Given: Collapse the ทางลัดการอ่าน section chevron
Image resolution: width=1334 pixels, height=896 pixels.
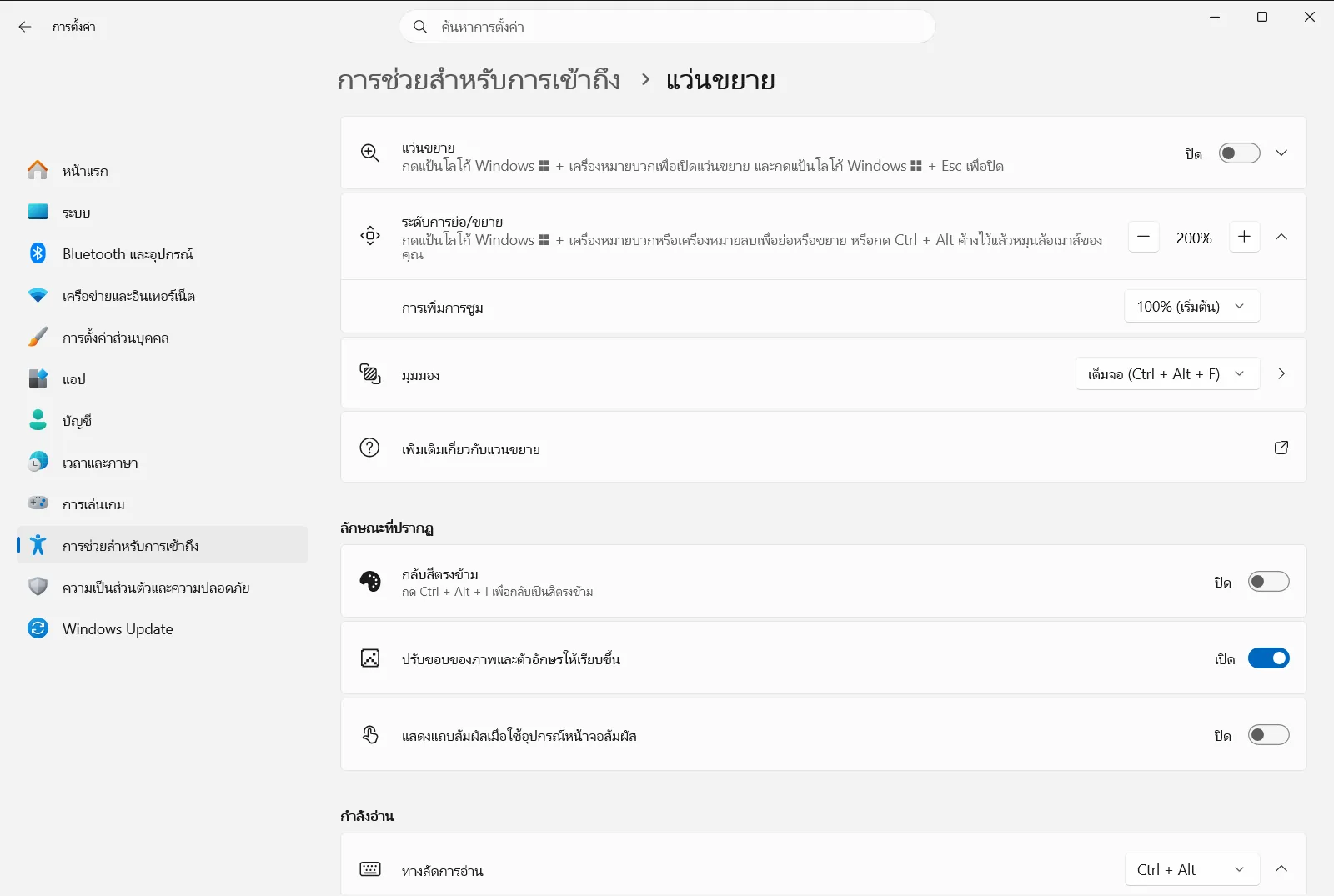Looking at the screenshot, I should [1281, 869].
